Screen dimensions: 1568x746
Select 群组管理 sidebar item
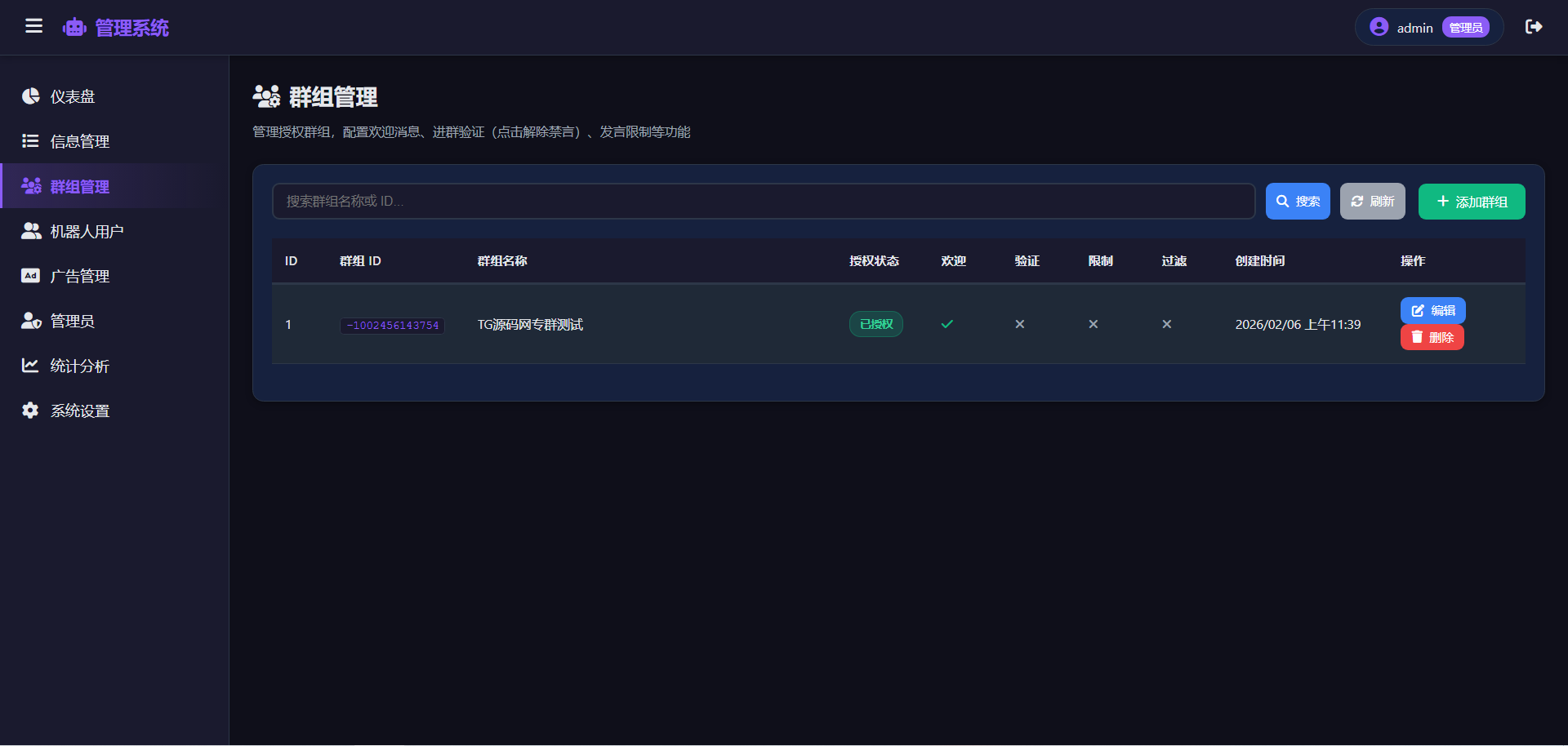79,186
